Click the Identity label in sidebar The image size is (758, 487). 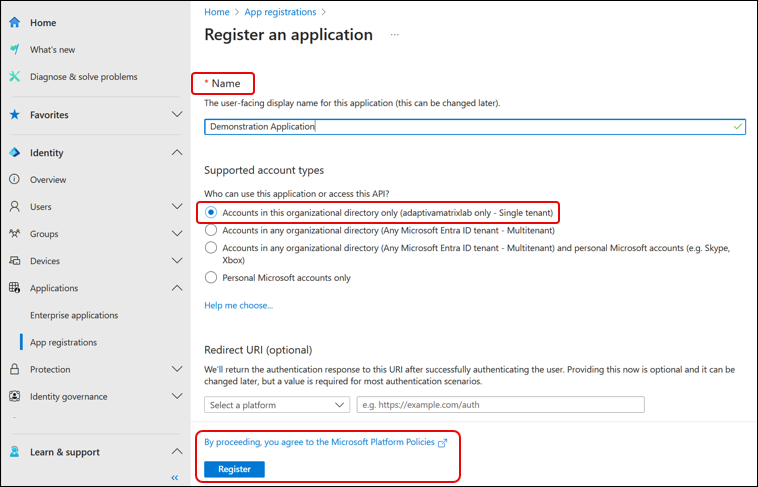[46, 153]
